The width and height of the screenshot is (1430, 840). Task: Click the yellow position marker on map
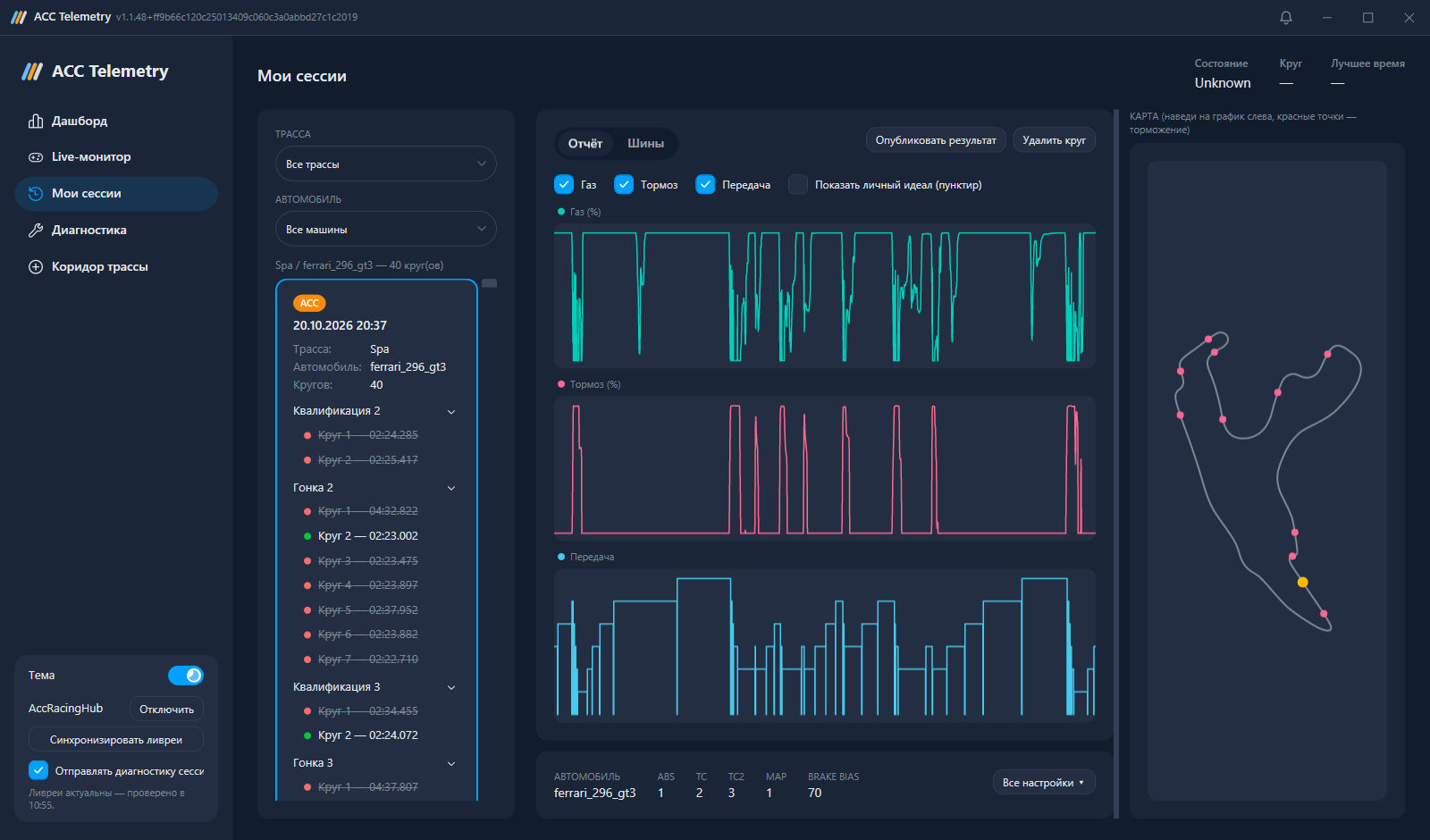click(1302, 583)
